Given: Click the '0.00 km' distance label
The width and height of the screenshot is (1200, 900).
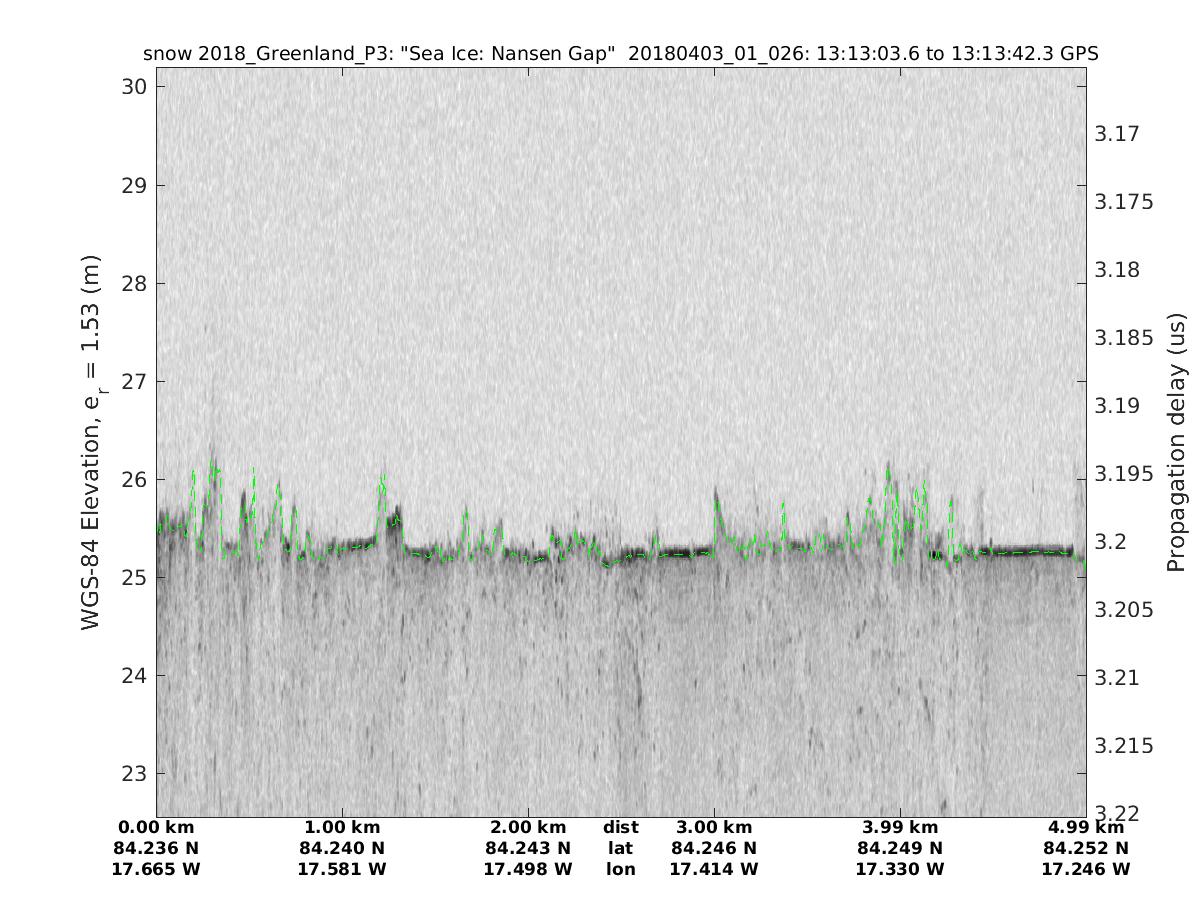Looking at the screenshot, I should [156, 828].
